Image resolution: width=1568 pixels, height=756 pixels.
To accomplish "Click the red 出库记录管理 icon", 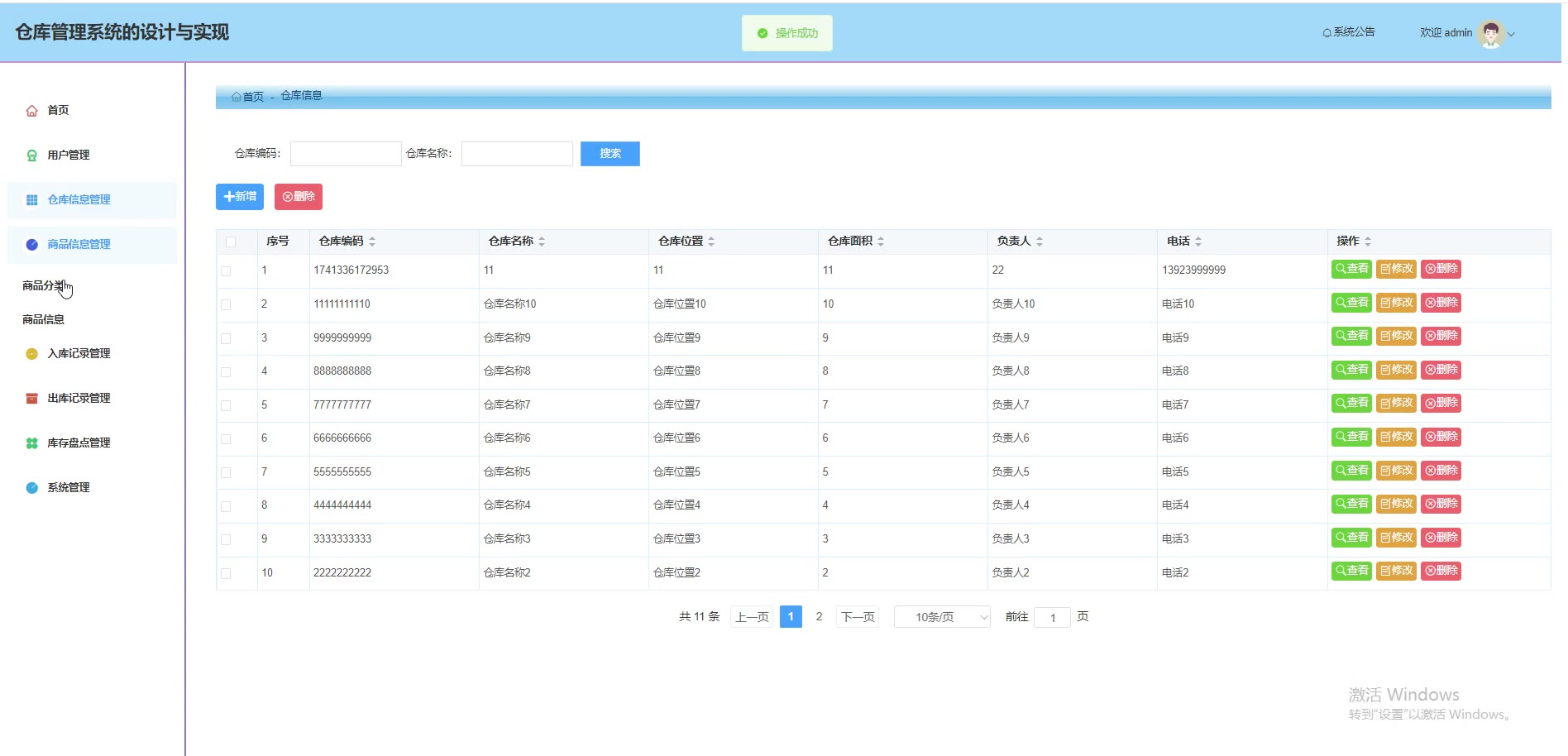I will tap(31, 399).
